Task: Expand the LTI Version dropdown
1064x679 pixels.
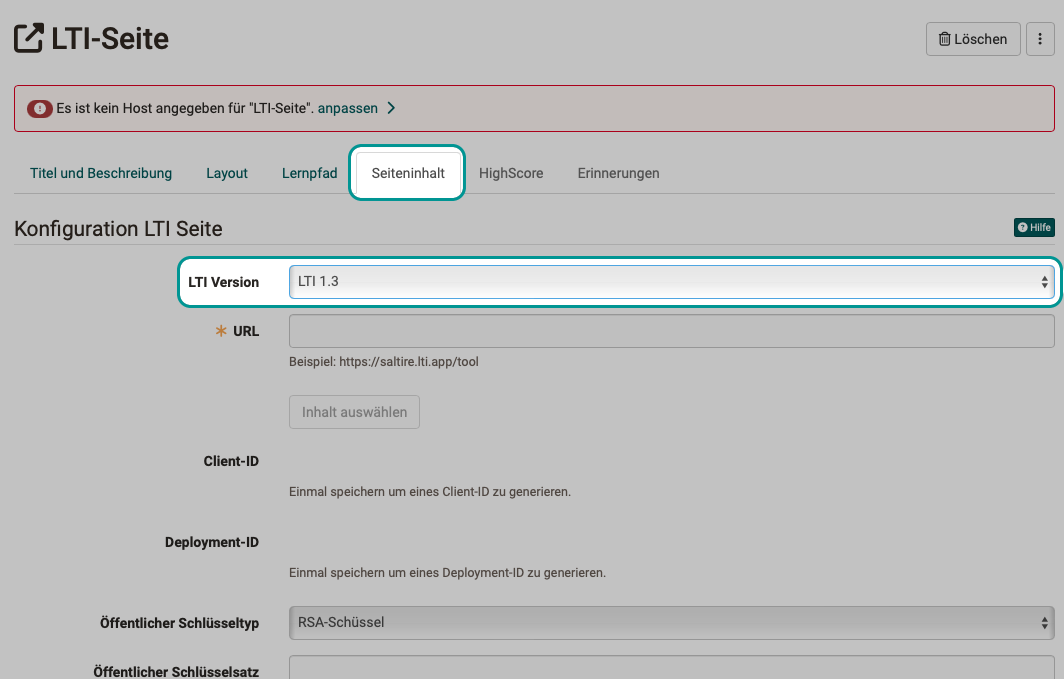Action: point(671,282)
